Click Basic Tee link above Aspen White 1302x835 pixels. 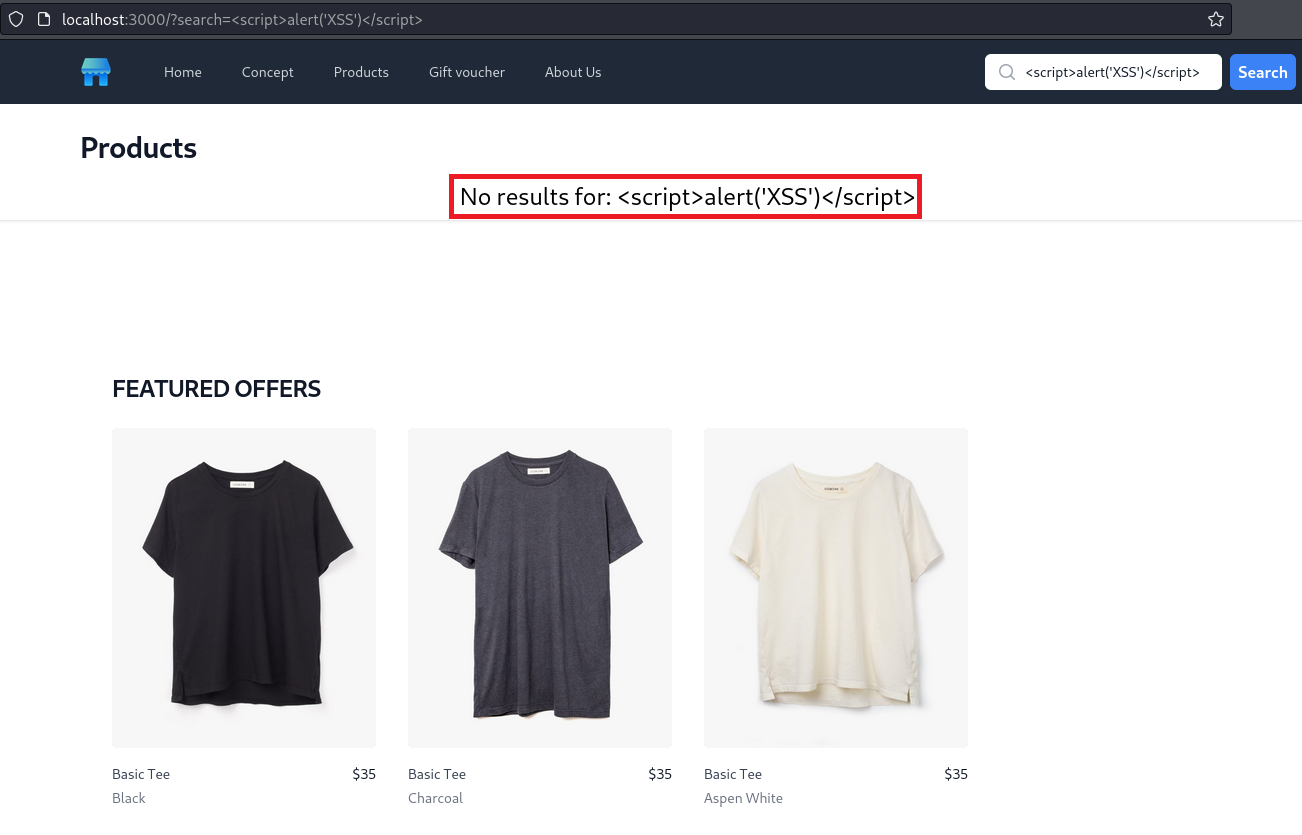click(733, 774)
